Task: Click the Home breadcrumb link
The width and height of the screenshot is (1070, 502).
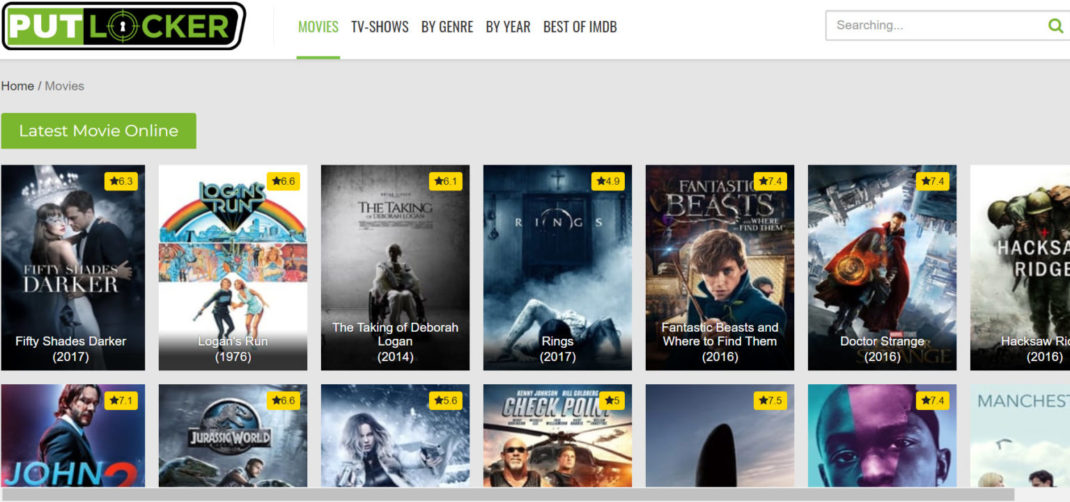Action: (x=18, y=86)
